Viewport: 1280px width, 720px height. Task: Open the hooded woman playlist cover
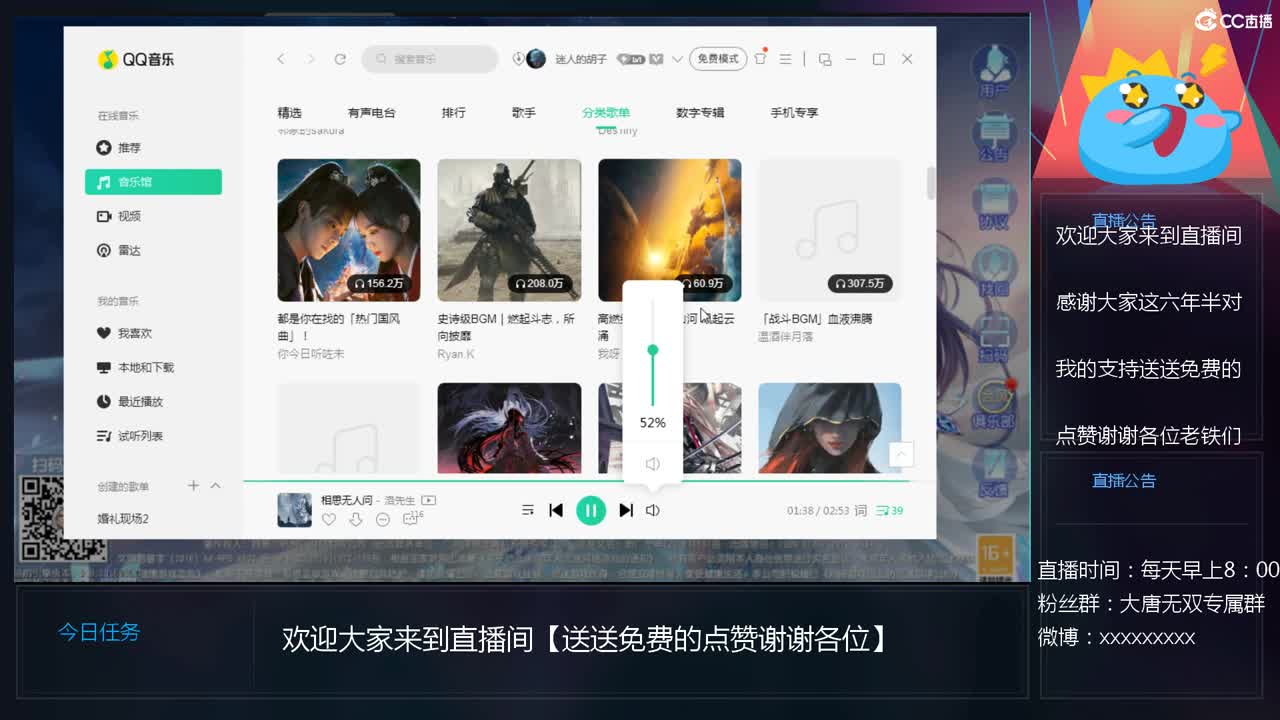click(830, 428)
